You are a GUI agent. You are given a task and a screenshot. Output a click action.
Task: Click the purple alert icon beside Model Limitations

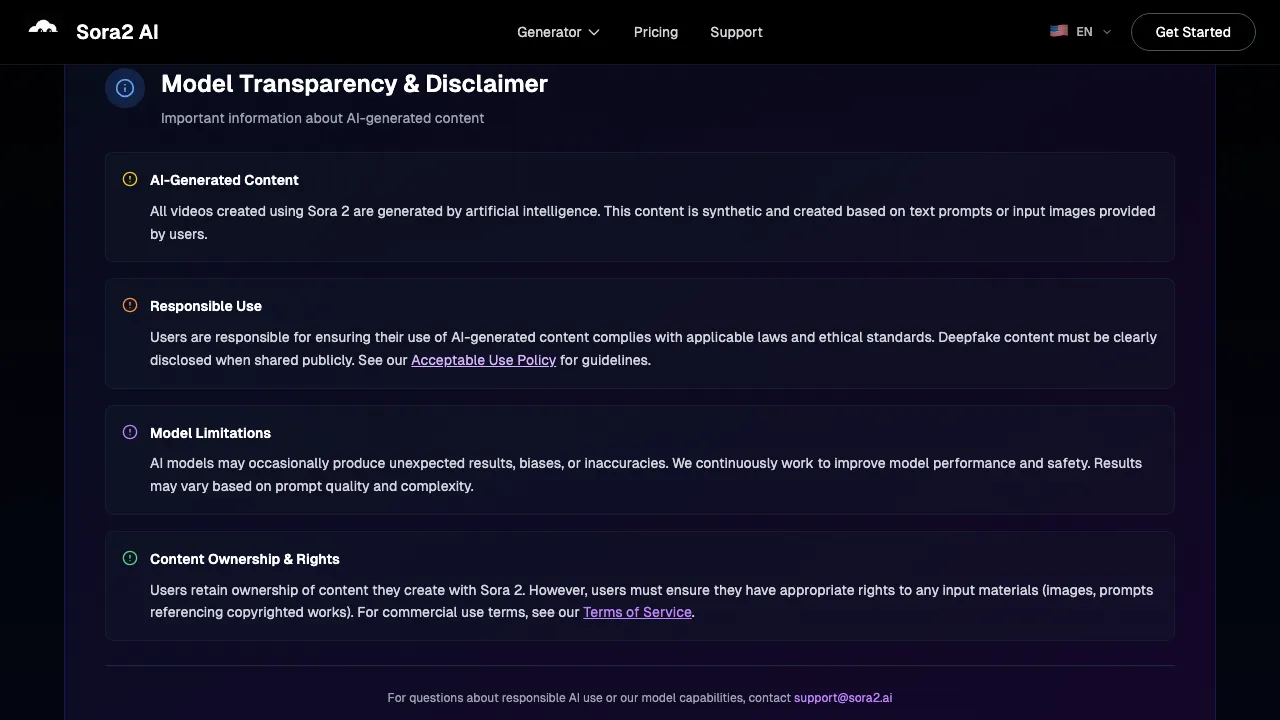pyautogui.click(x=130, y=432)
